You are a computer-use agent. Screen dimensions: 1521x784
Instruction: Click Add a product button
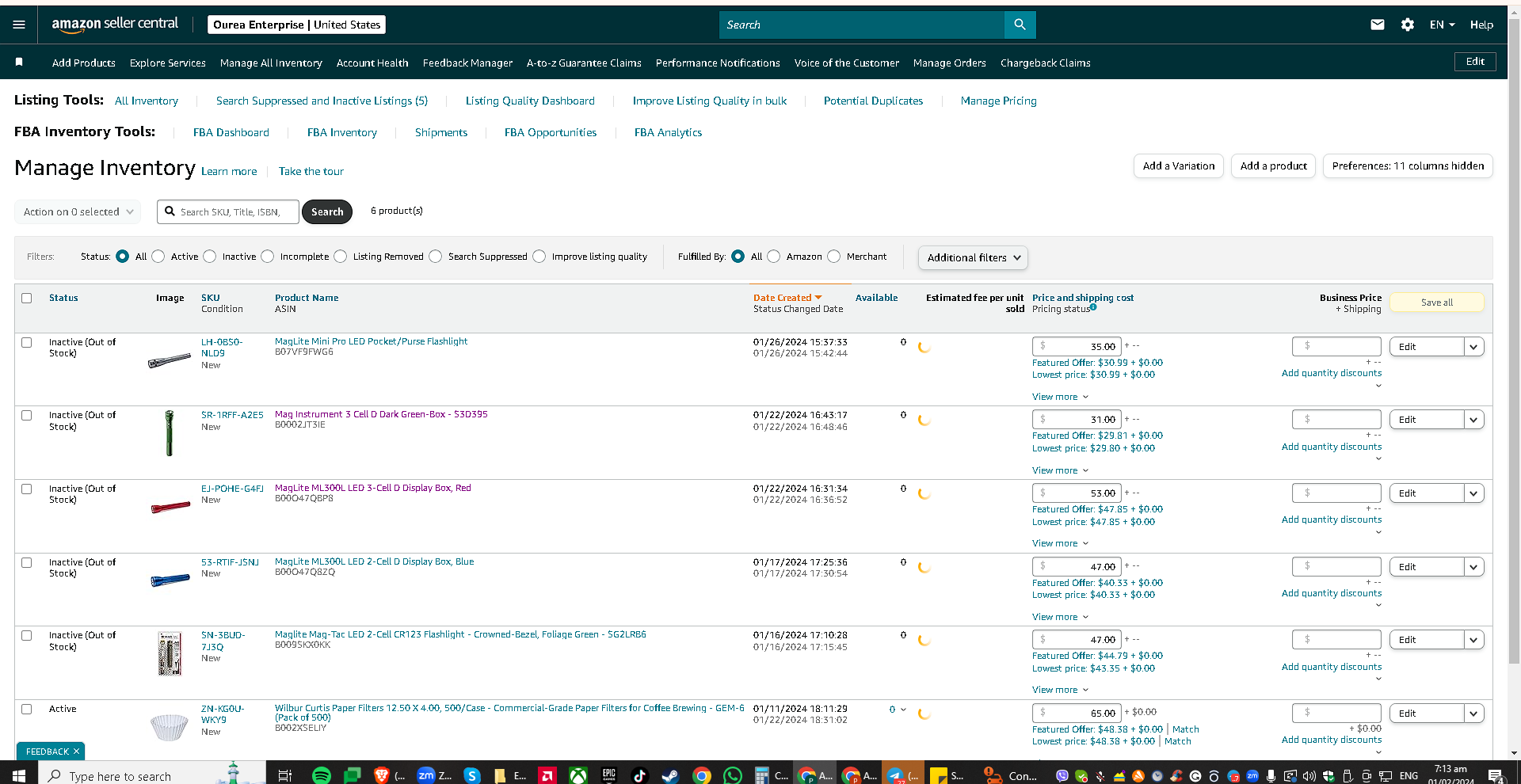tap(1274, 166)
